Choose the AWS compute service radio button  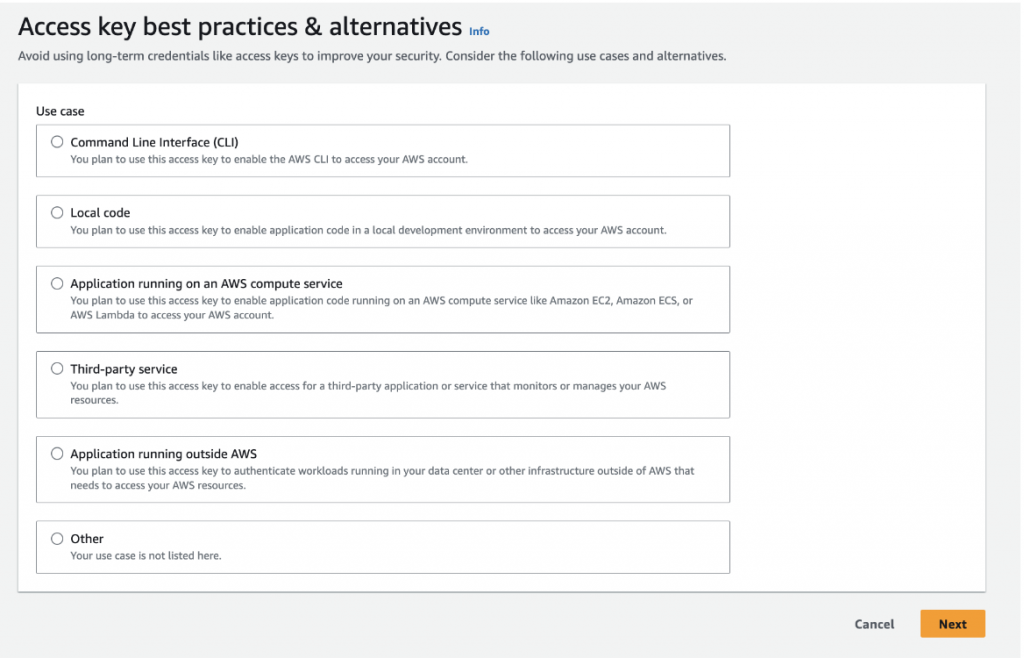click(x=57, y=284)
